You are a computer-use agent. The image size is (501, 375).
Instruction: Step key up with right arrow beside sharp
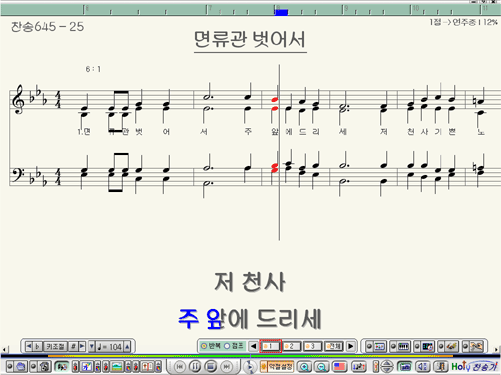pyautogui.click(x=82, y=347)
